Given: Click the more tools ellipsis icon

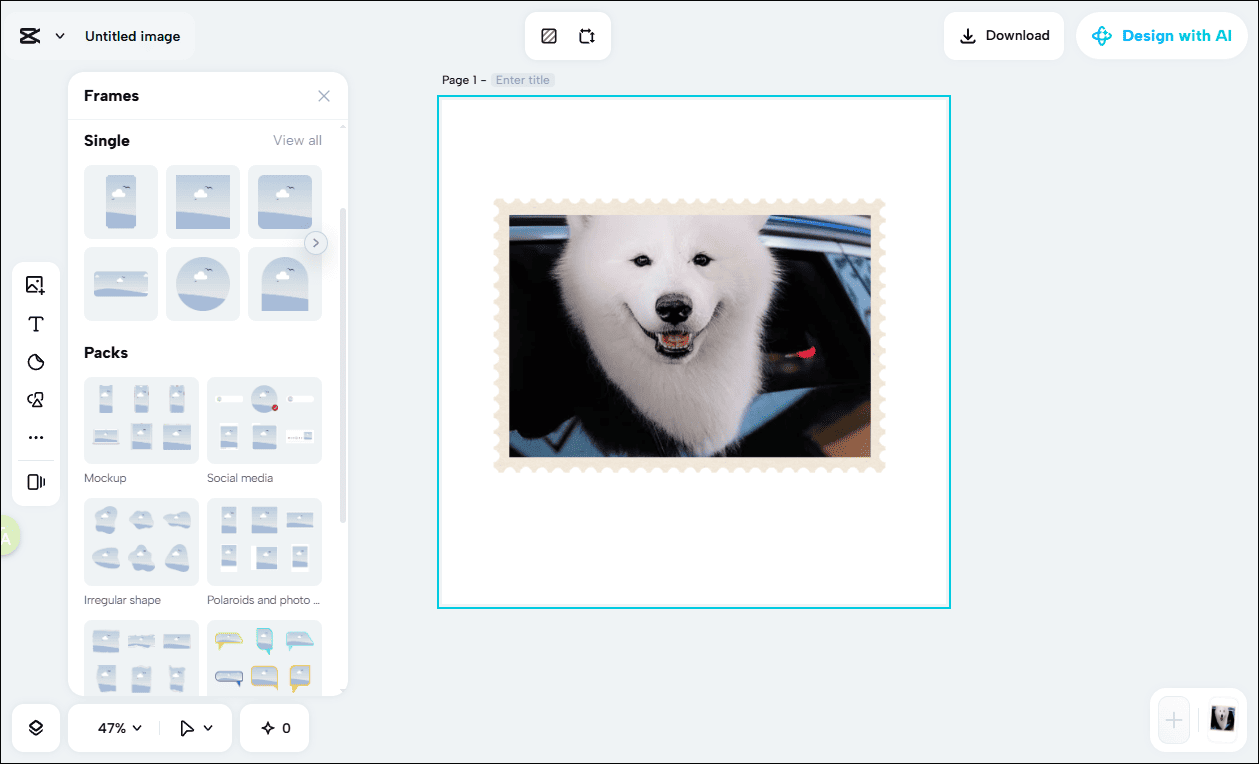Looking at the screenshot, I should [35, 437].
